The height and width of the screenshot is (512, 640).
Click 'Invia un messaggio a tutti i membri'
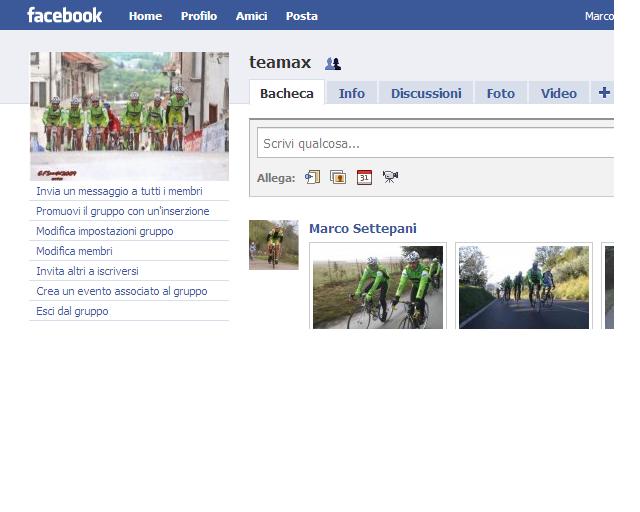119,191
